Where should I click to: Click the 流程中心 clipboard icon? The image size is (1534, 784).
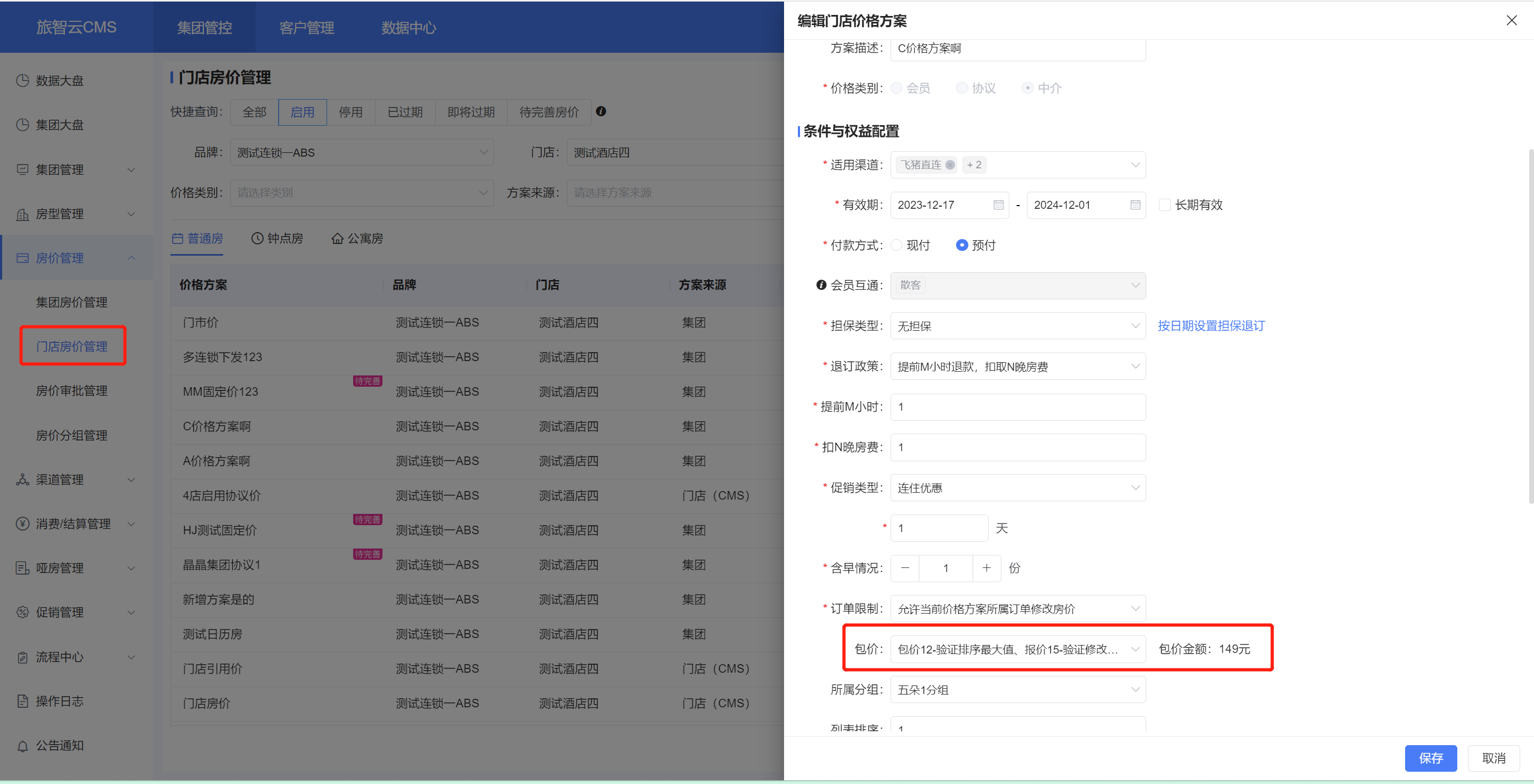tap(22, 657)
